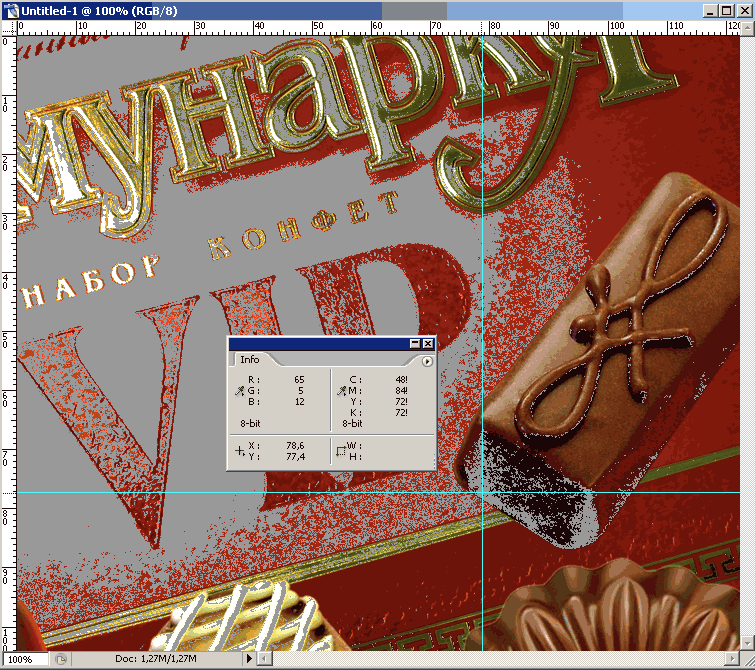
Task: Click the "W :" width label in Info panel
Action: 354,446
